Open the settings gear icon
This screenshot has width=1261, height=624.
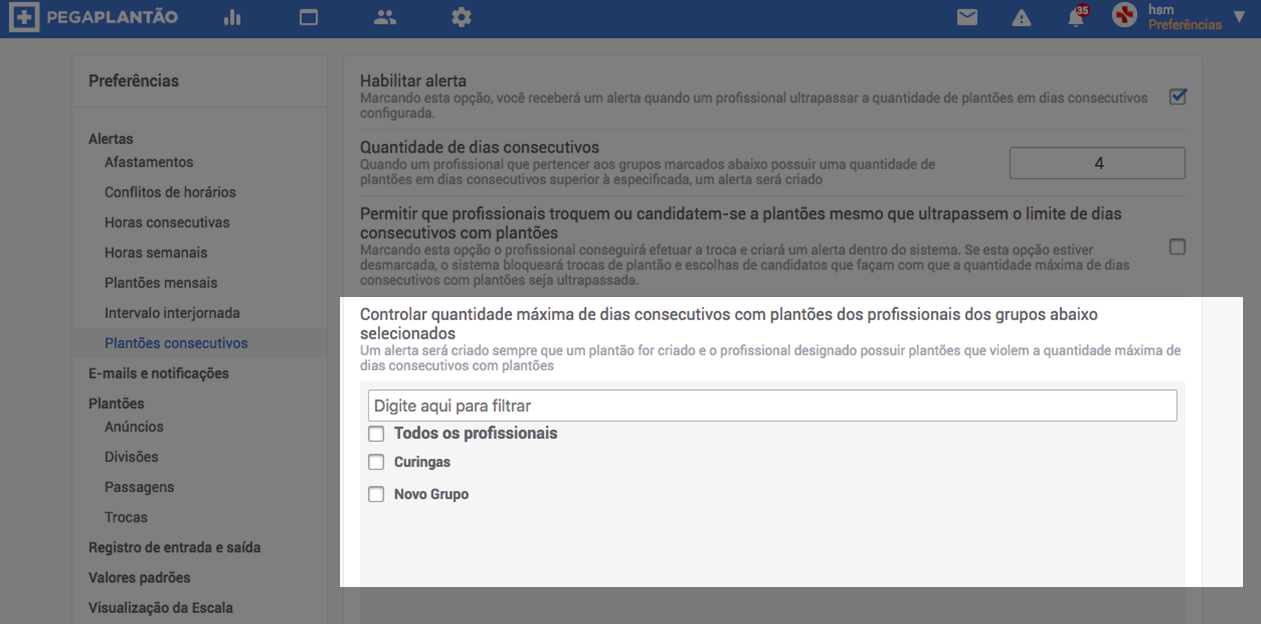coord(461,17)
